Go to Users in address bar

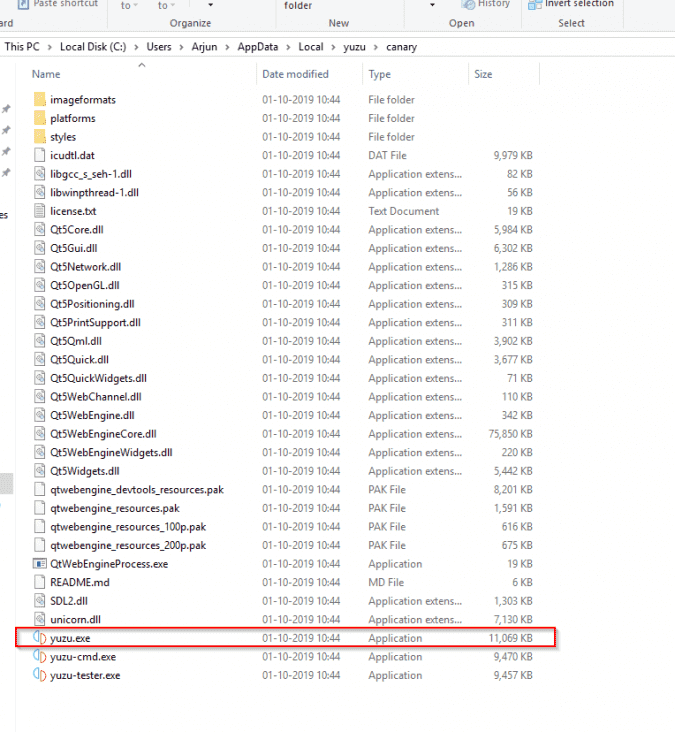pos(159,47)
